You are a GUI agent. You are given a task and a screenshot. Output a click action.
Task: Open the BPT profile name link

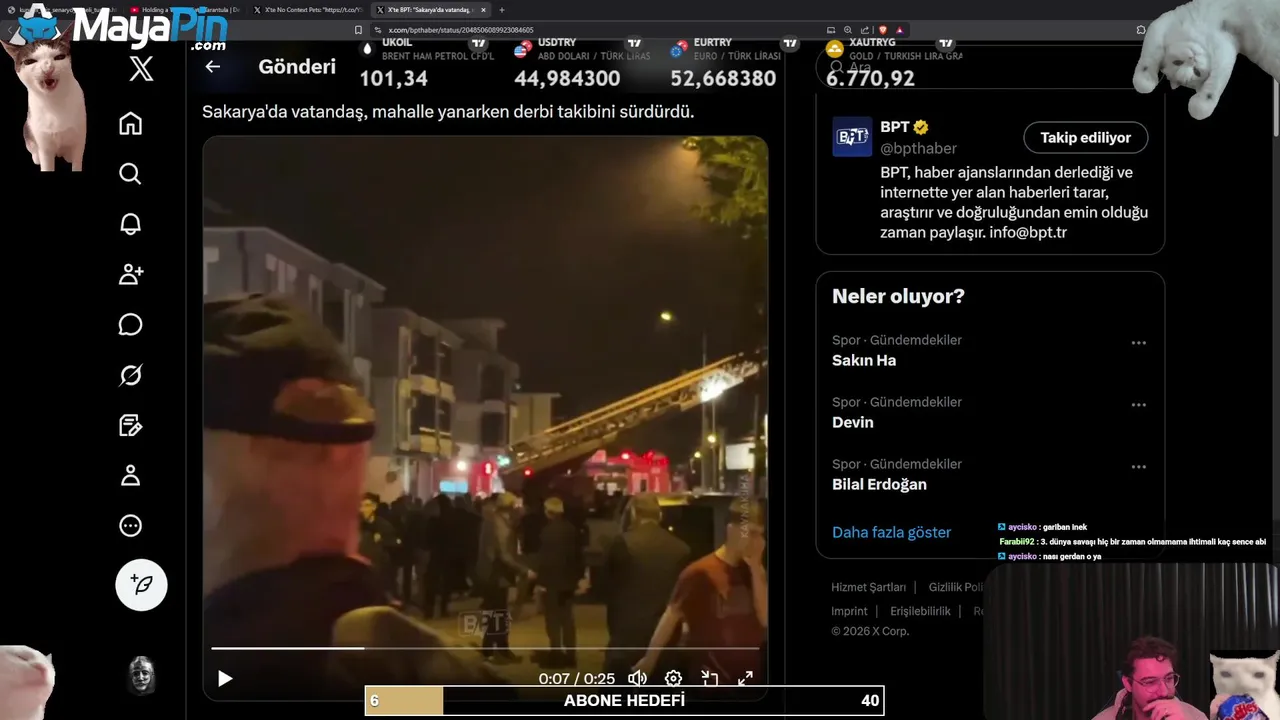pyautogui.click(x=895, y=127)
